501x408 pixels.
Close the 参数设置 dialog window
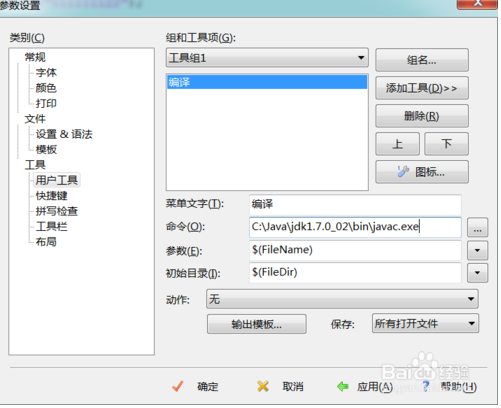click(x=477, y=4)
